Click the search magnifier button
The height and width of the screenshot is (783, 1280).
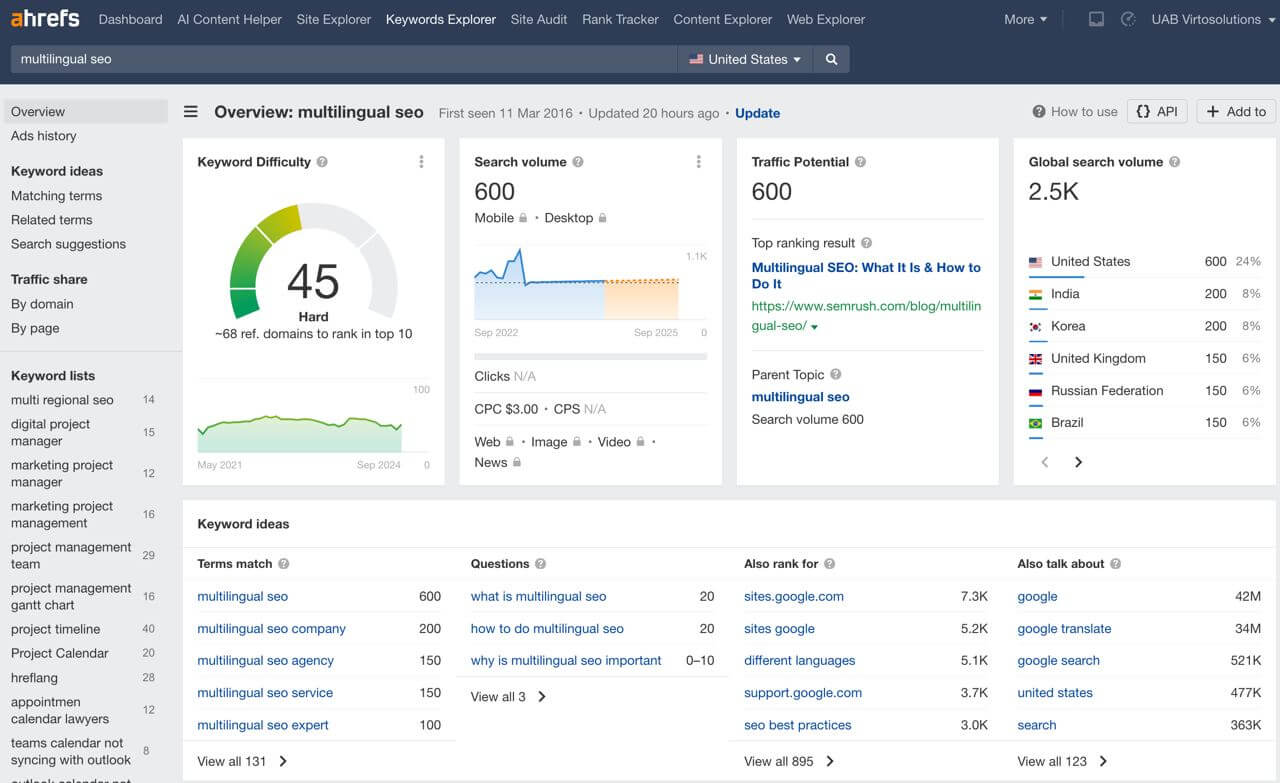[x=831, y=59]
